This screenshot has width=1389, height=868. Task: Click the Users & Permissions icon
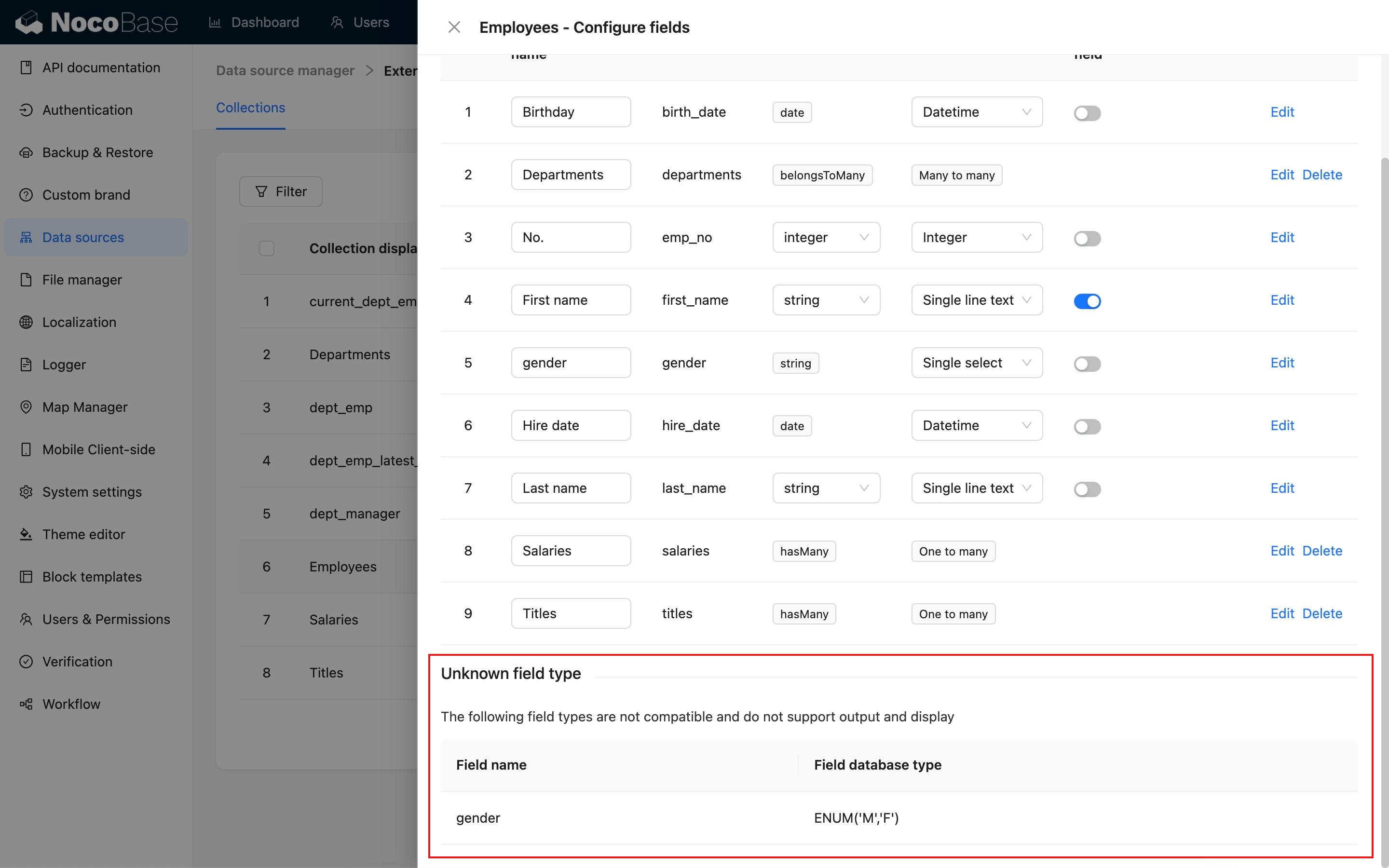tap(26, 620)
